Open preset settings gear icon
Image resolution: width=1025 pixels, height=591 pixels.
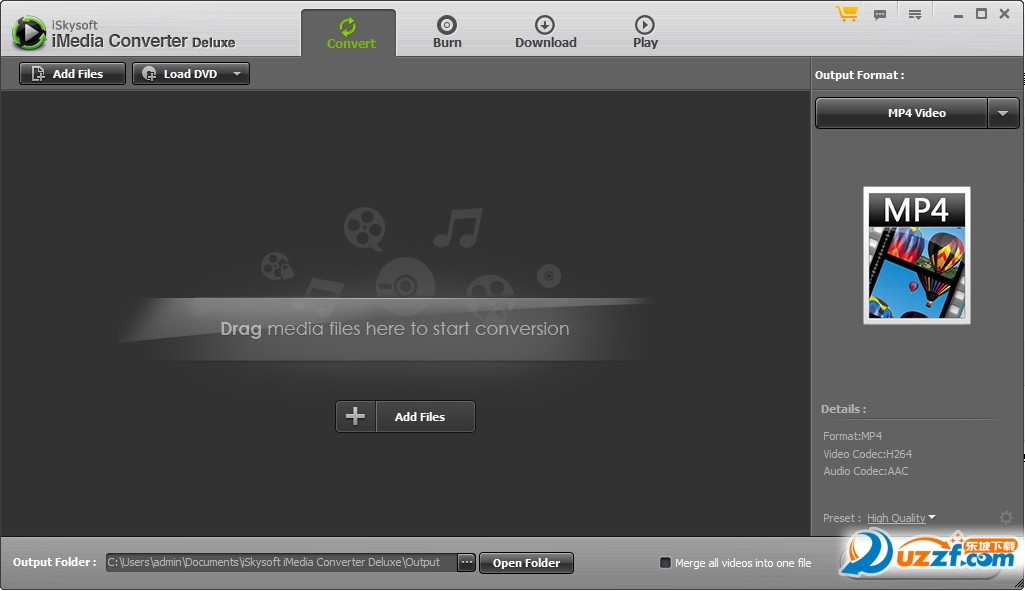(x=1005, y=518)
